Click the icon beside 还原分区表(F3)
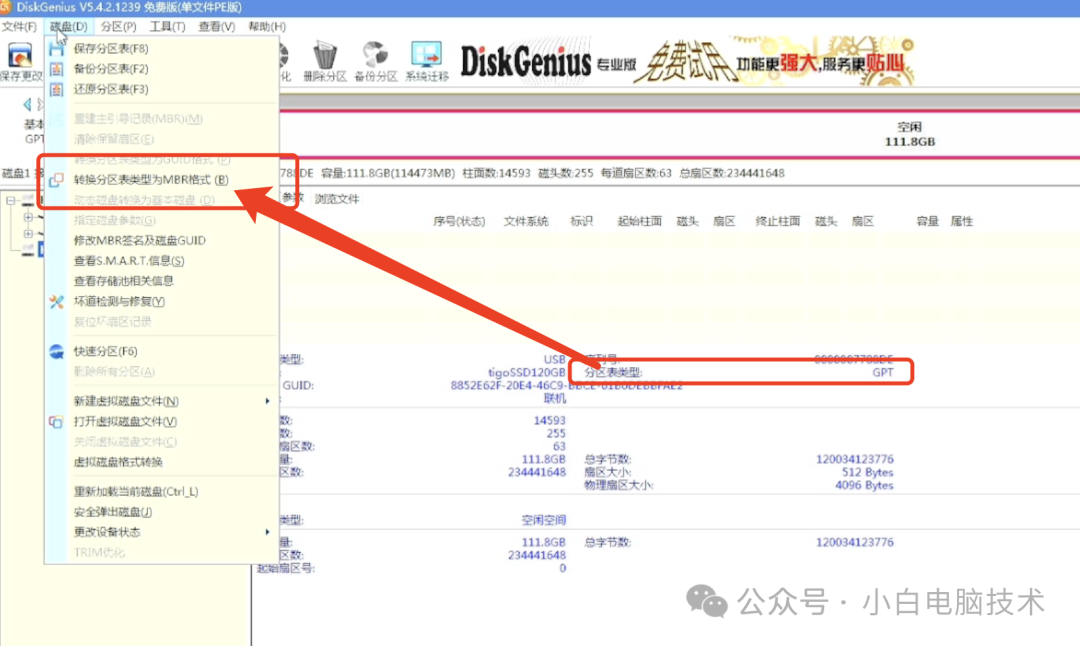The width and height of the screenshot is (1080, 646). (56, 90)
